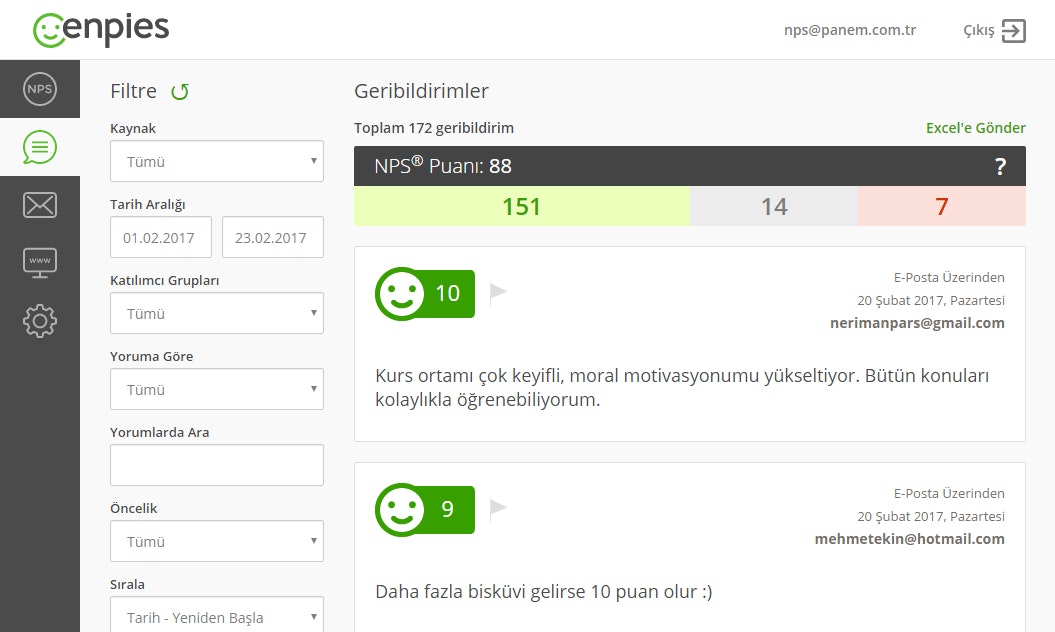1055x632 pixels.
Task: Click the enpies logo
Action: [x=101, y=30]
